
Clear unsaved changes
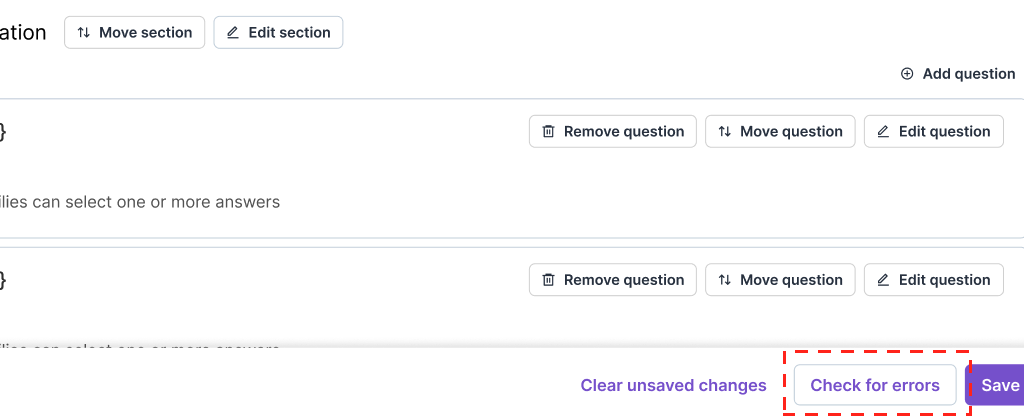click(x=673, y=386)
